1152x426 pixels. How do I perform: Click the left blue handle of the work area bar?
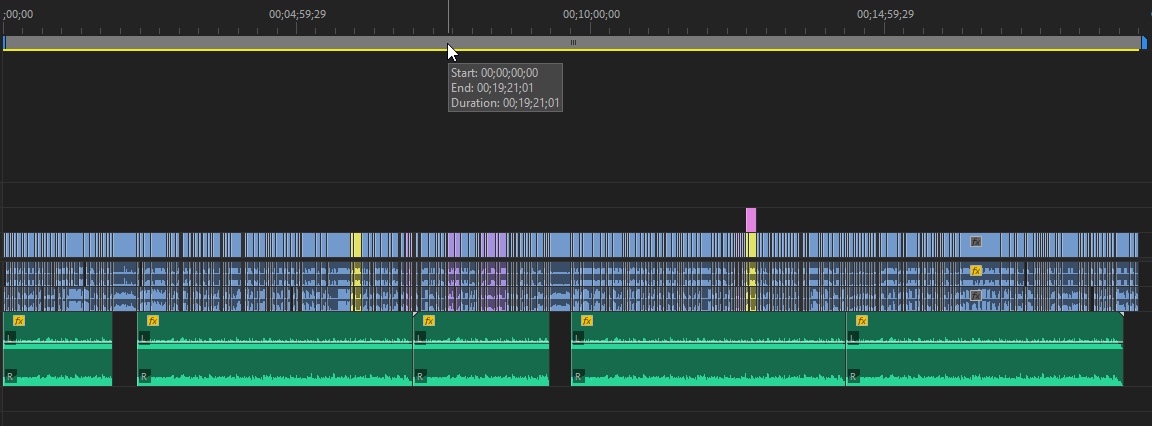pyautogui.click(x=5, y=43)
